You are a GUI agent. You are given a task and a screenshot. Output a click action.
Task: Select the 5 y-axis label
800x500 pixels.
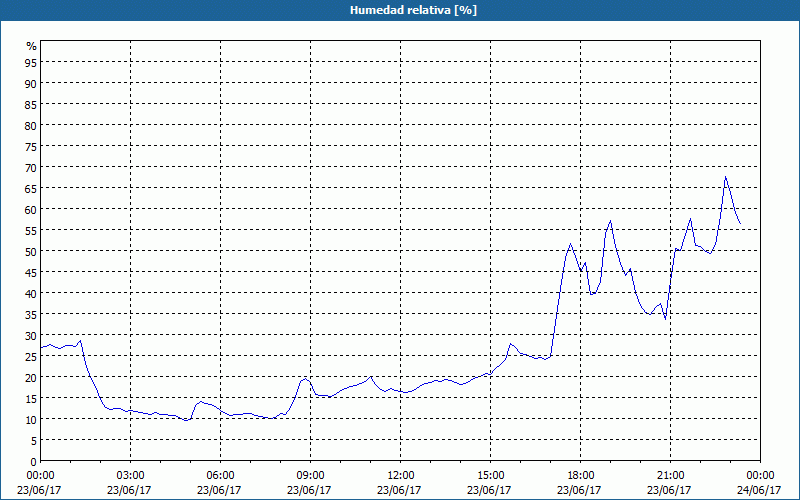pos(34,440)
